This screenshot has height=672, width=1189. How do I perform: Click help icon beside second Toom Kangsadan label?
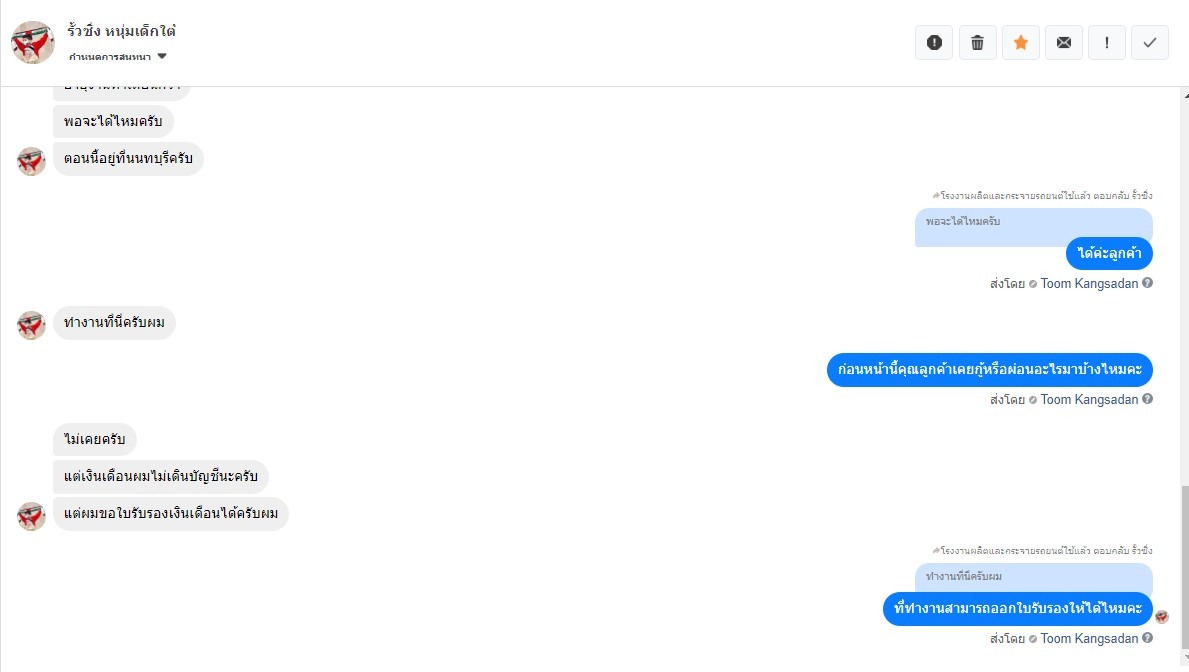coord(1147,399)
